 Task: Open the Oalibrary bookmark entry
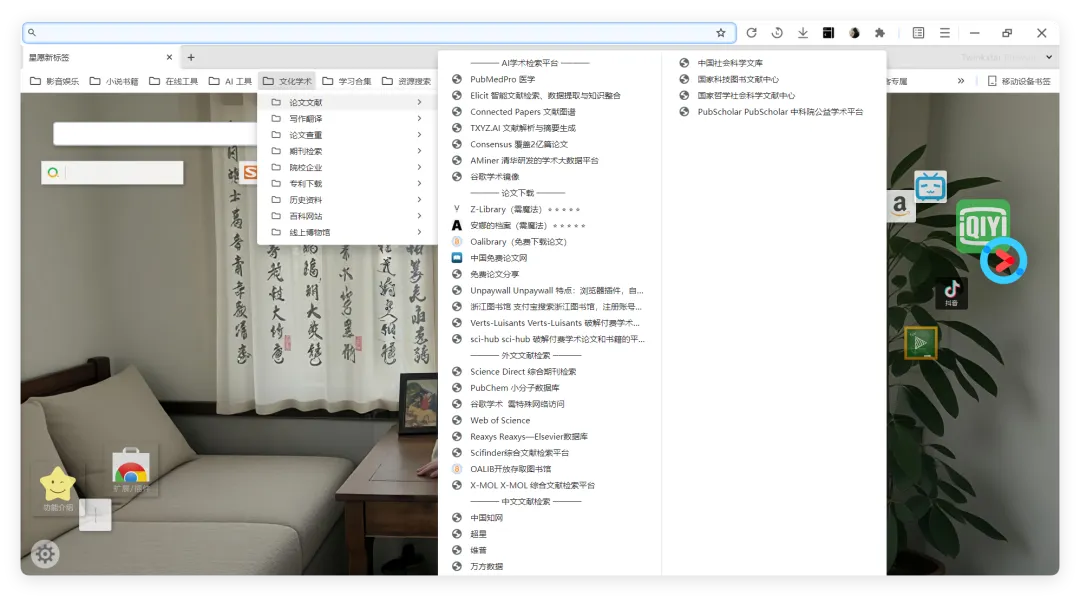[x=549, y=242]
